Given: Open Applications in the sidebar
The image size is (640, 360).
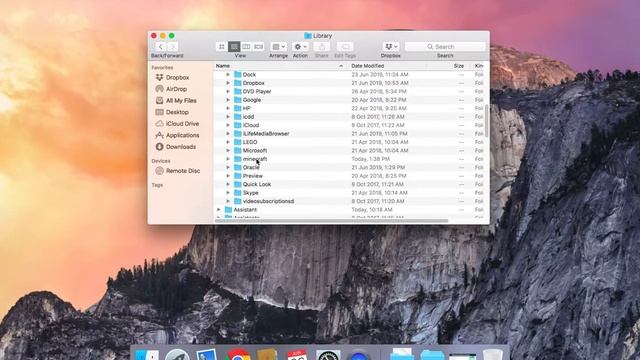Looking at the screenshot, I should click(182, 135).
